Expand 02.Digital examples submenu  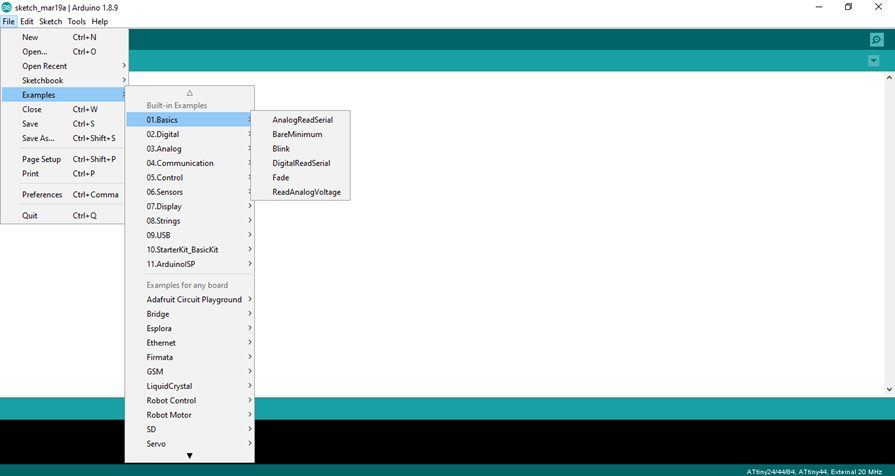[x=190, y=134]
